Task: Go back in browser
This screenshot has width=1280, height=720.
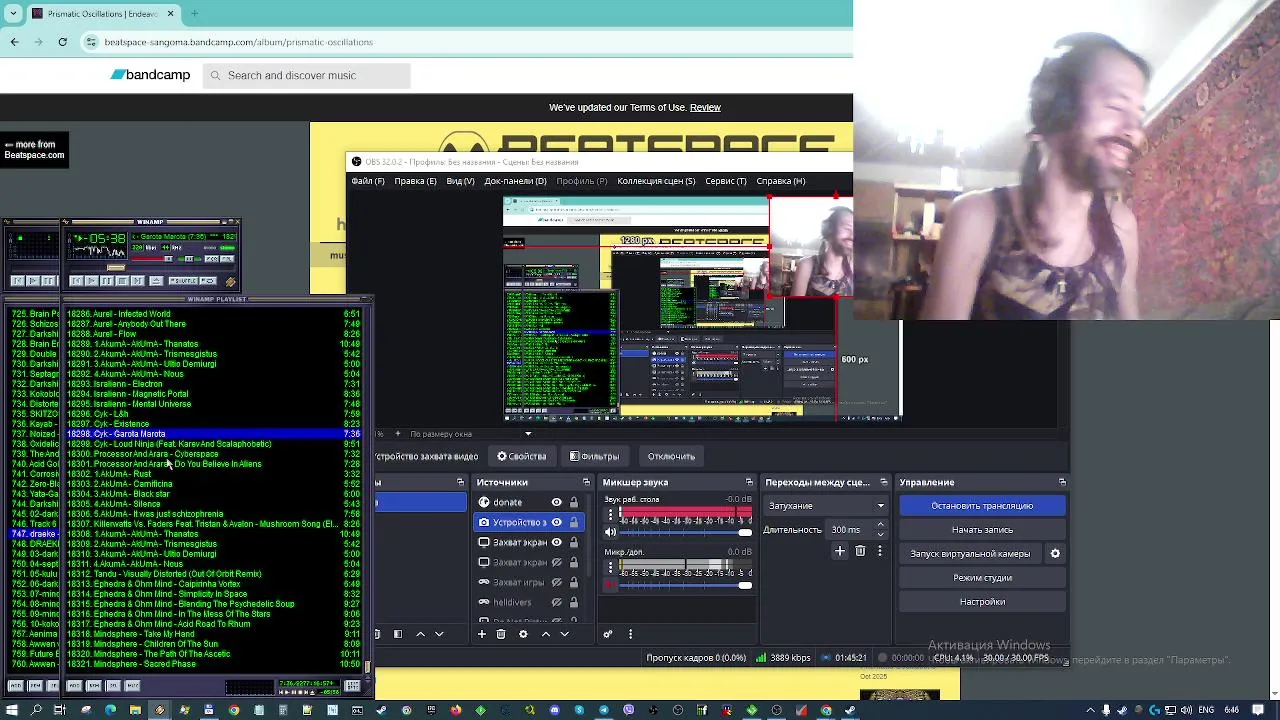Action: [x=14, y=42]
